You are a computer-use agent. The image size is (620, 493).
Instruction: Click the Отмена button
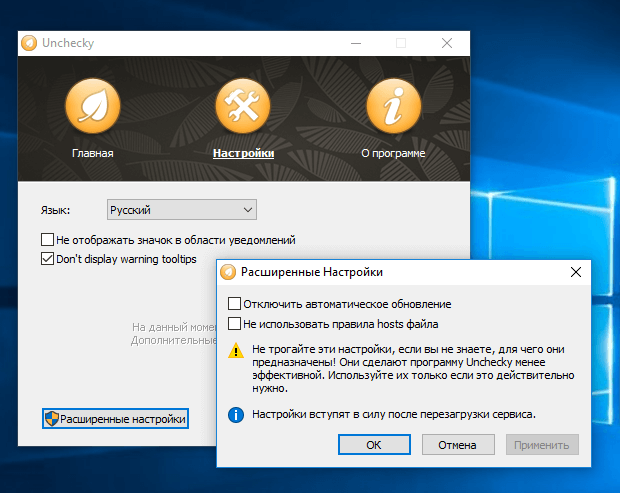pyautogui.click(x=458, y=445)
